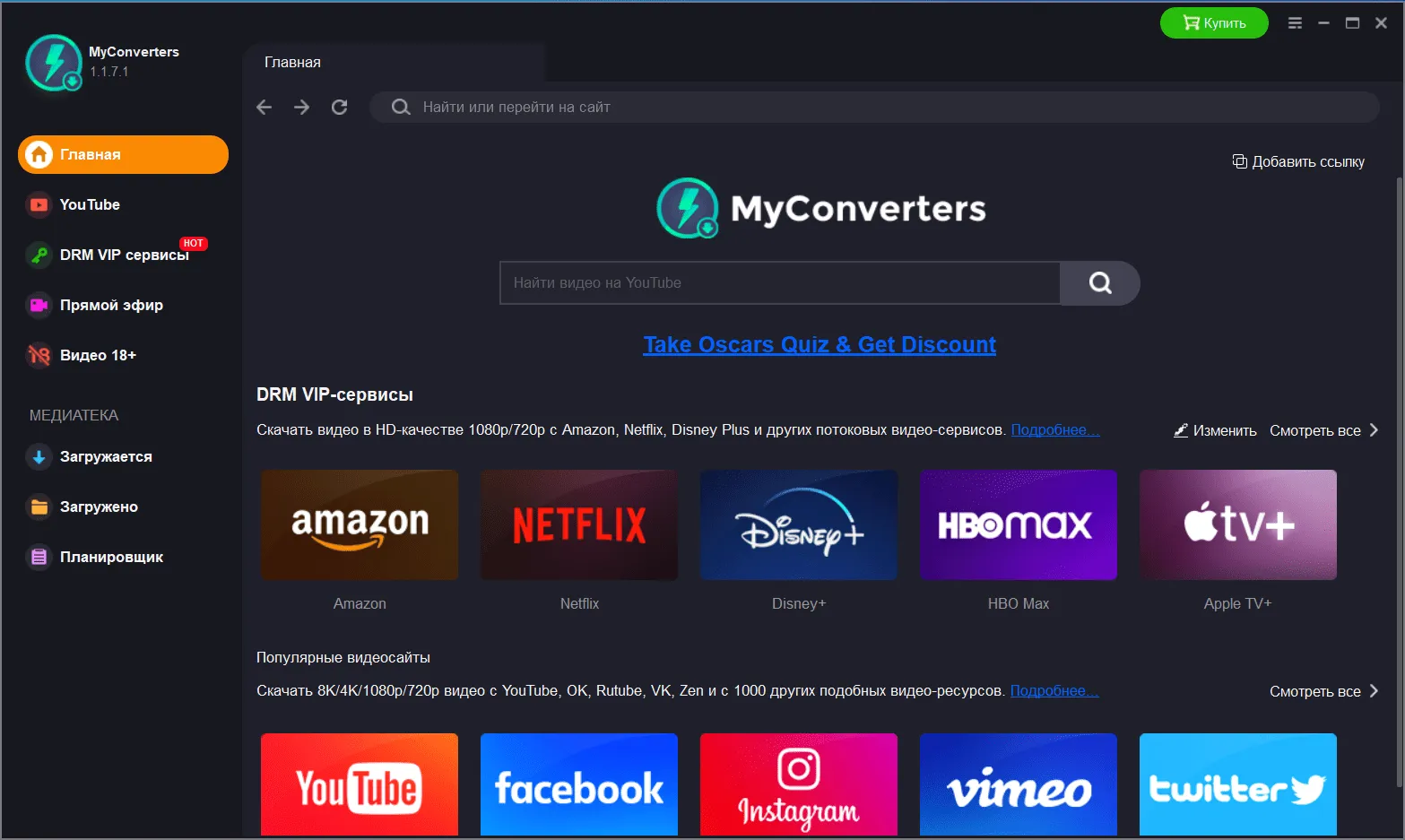Open Подробнее link under Популярные видеосайты
The image size is (1405, 840).
pos(1054,691)
